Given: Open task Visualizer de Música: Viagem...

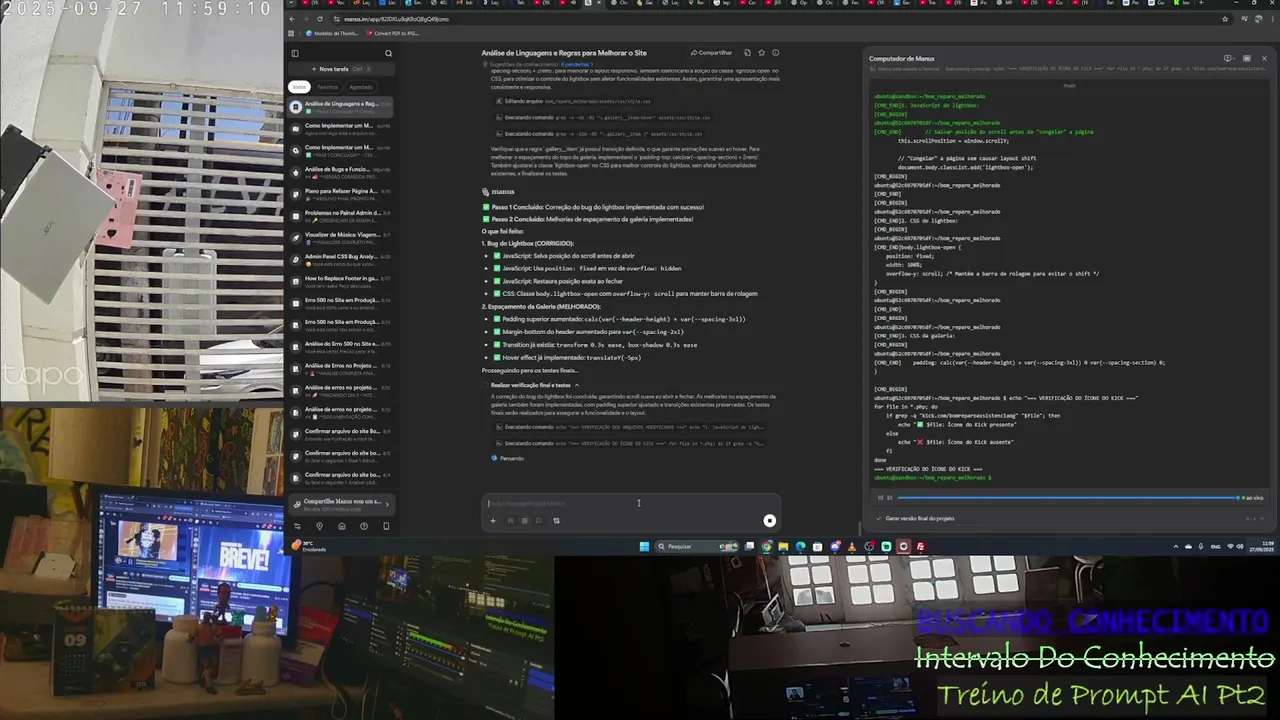Looking at the screenshot, I should (x=341, y=238).
